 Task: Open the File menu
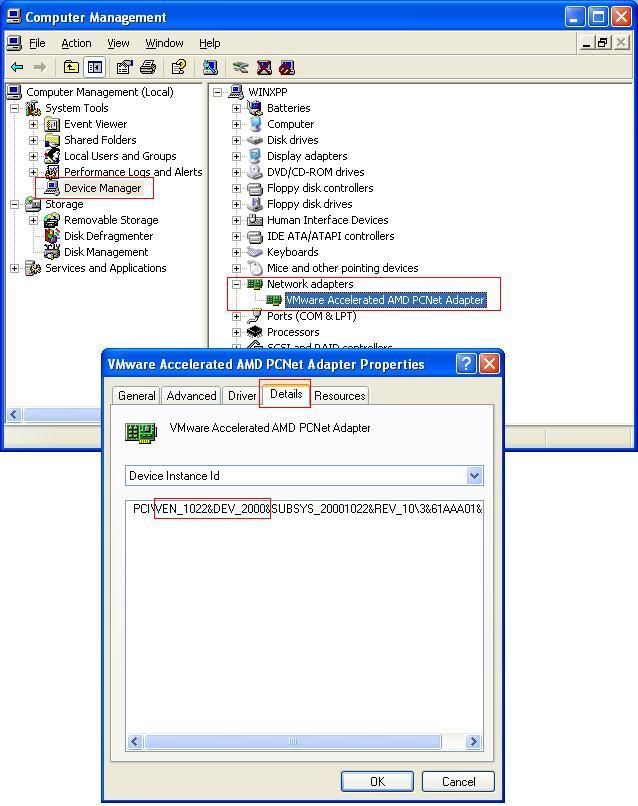pyautogui.click(x=37, y=43)
